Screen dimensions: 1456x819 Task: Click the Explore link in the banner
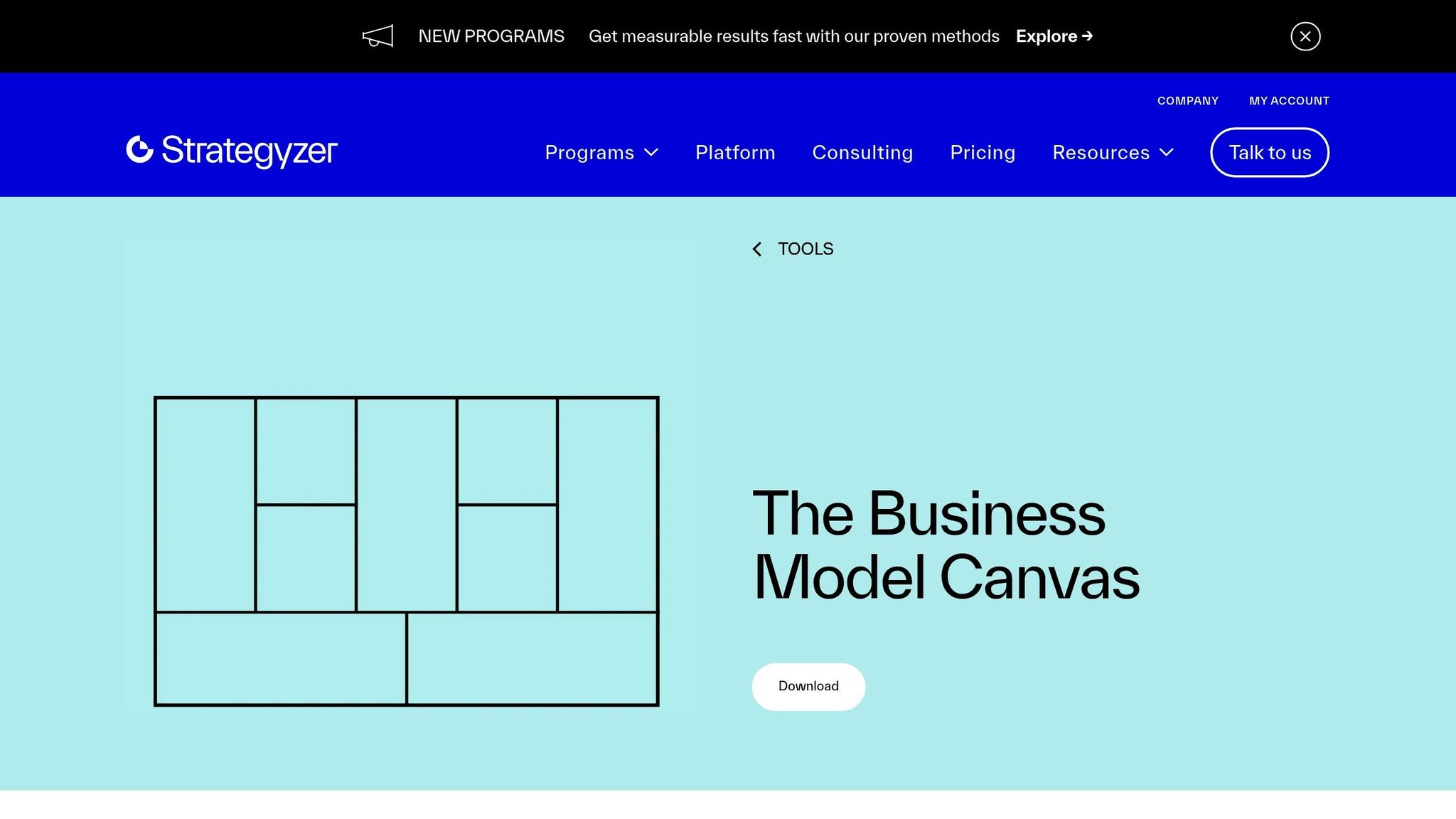point(1054,36)
